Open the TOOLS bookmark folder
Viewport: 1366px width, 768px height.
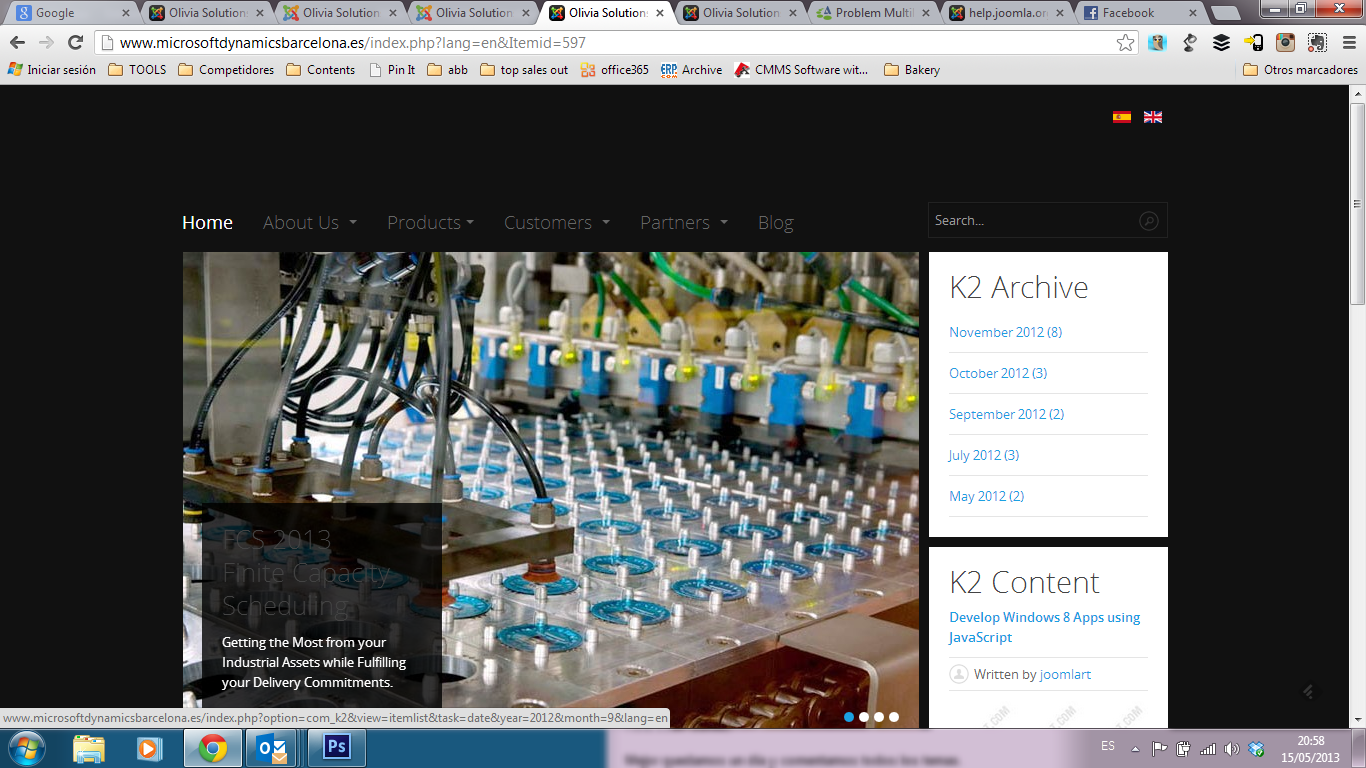(137, 70)
